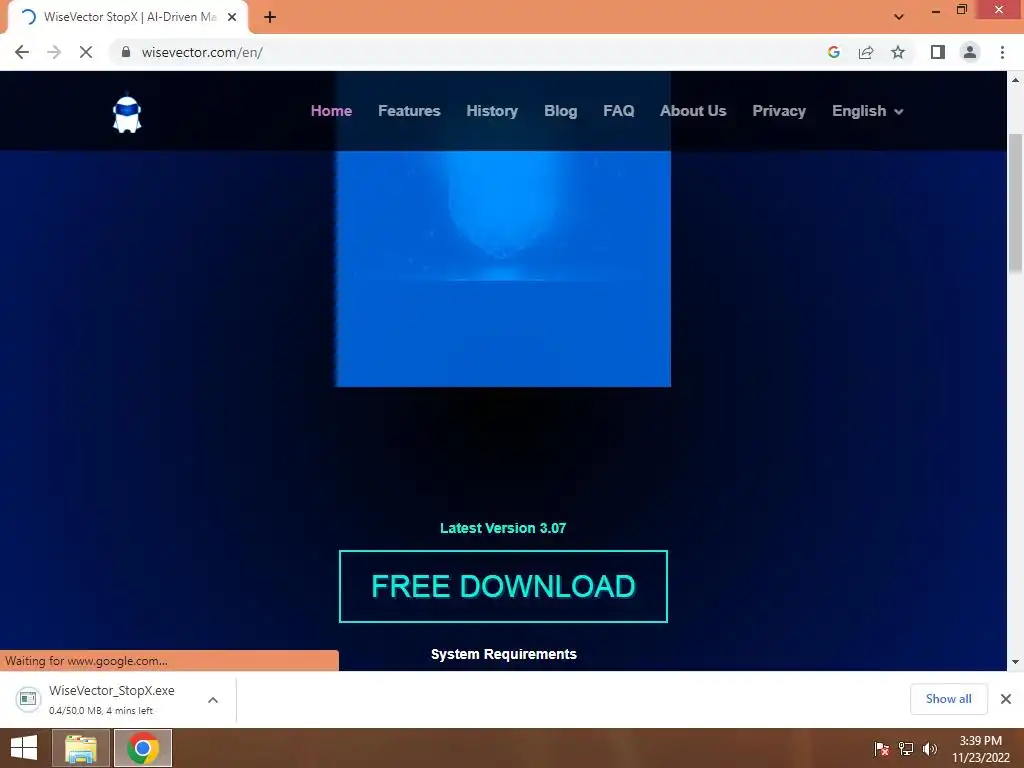This screenshot has height=768, width=1024.
Task: Open the FAQ page
Action: tap(618, 111)
